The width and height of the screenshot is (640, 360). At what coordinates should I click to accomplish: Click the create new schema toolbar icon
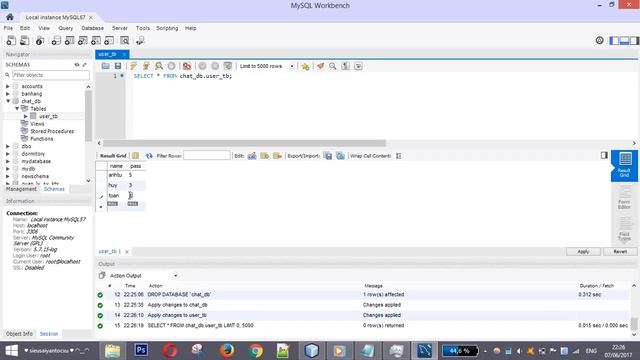56,40
